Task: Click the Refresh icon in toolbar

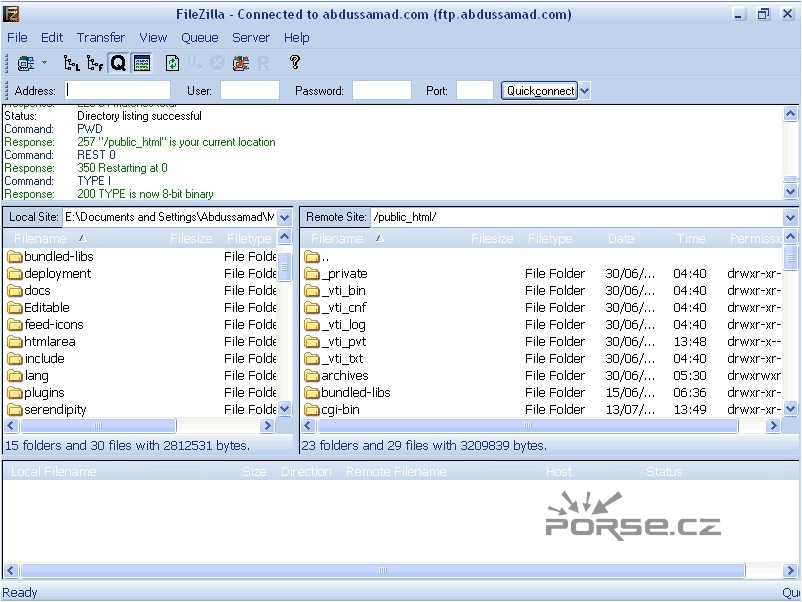Action: pyautogui.click(x=172, y=63)
